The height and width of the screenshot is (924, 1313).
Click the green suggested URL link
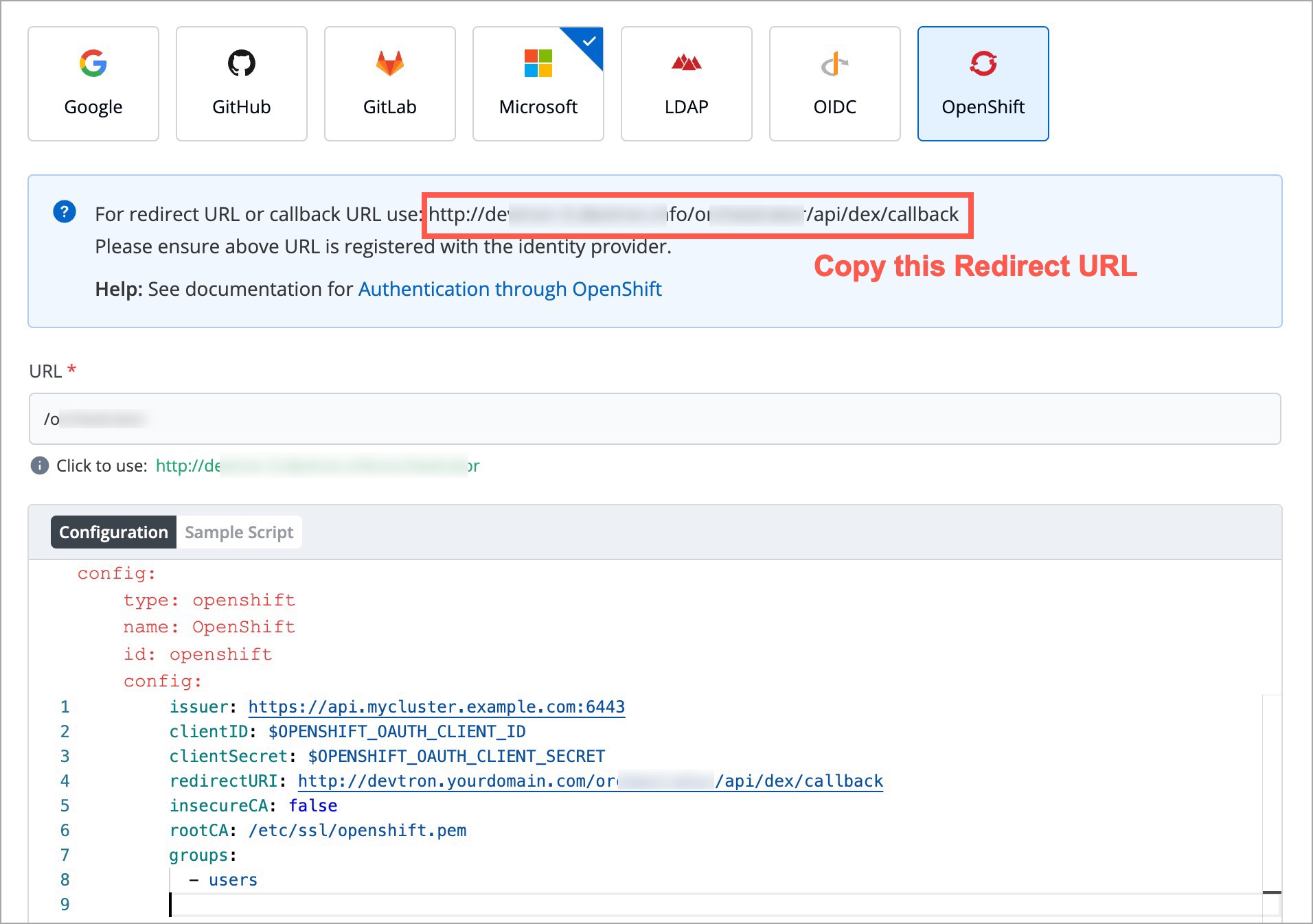(x=317, y=466)
